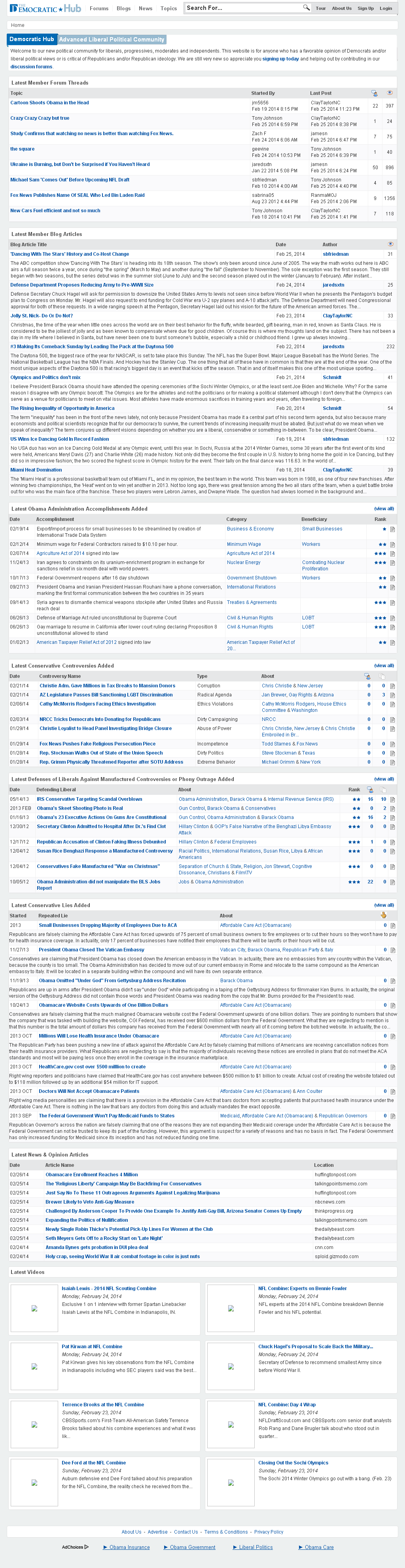405x1568 pixels.
Task: Click the Democratic Hub logo
Action: [45, 8]
